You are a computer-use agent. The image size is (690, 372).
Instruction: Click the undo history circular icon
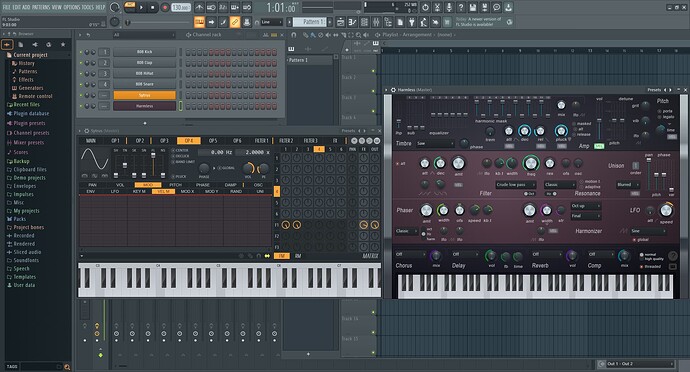point(425,7)
